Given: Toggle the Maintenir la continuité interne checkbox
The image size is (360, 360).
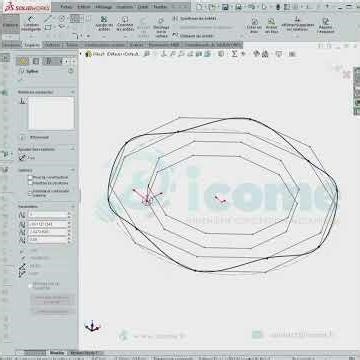Looking at the screenshot, I should click(x=30, y=193).
